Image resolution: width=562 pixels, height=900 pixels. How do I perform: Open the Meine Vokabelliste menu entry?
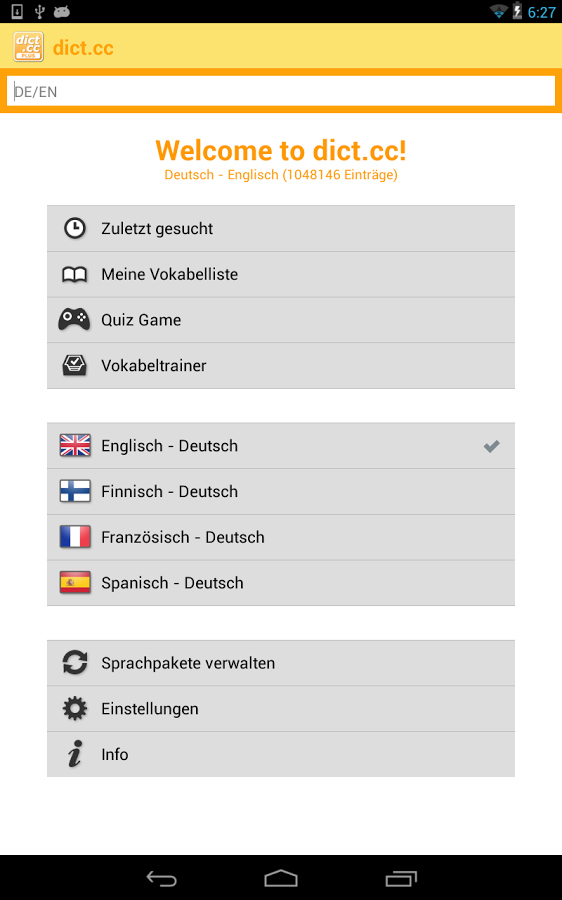[x=281, y=274]
